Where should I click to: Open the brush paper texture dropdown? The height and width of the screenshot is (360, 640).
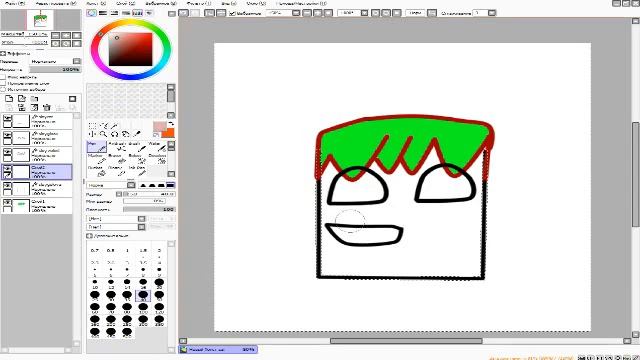click(141, 227)
